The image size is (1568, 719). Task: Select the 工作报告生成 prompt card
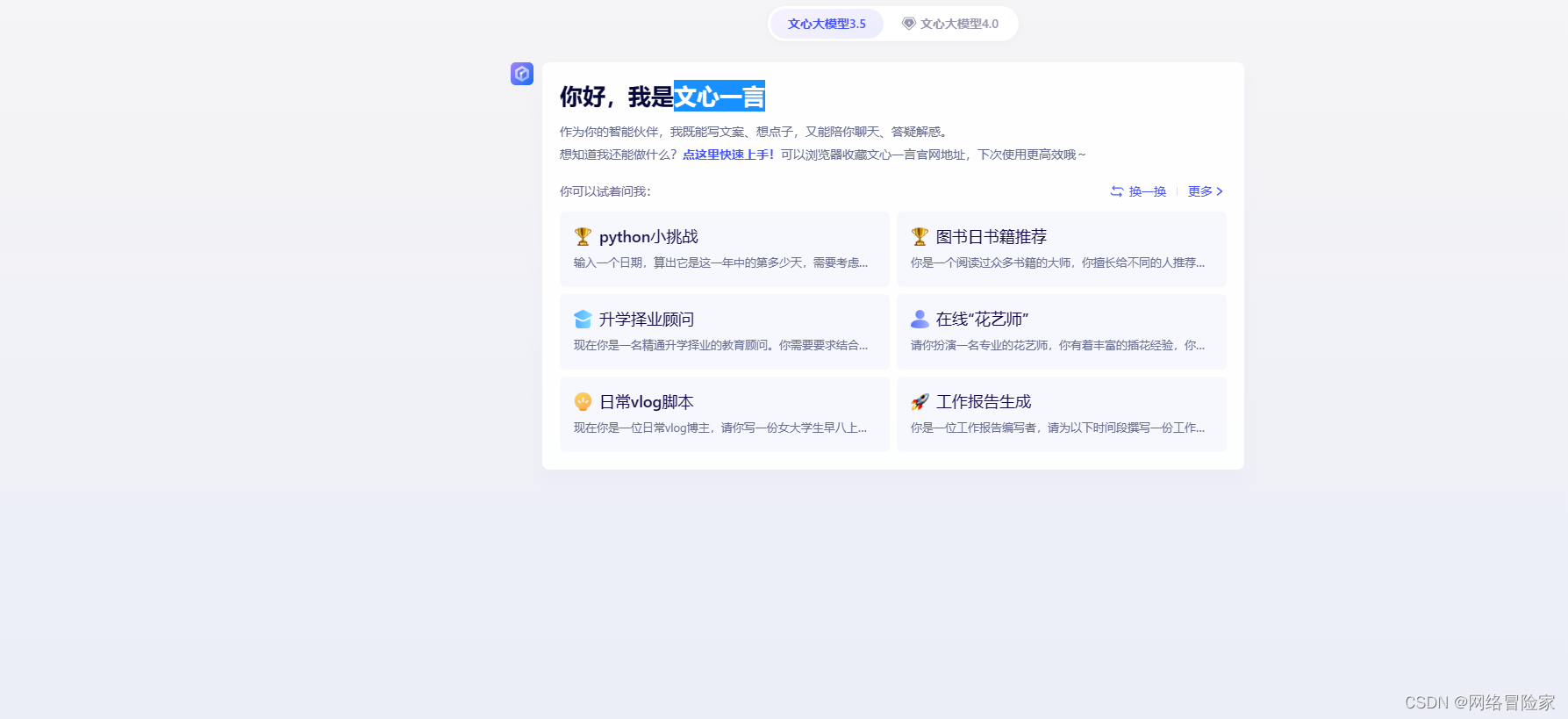coord(1062,414)
